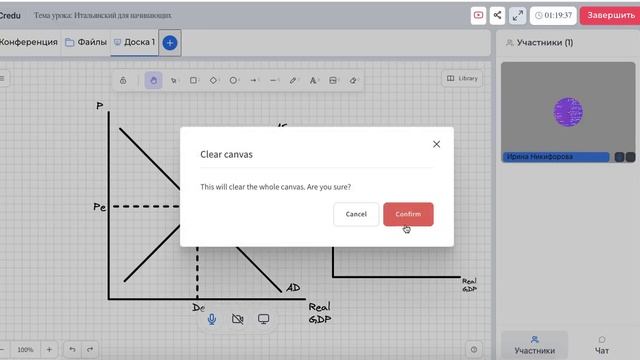Add a new board with plus button
Image resolution: width=640 pixels, height=360 pixels.
(170, 42)
